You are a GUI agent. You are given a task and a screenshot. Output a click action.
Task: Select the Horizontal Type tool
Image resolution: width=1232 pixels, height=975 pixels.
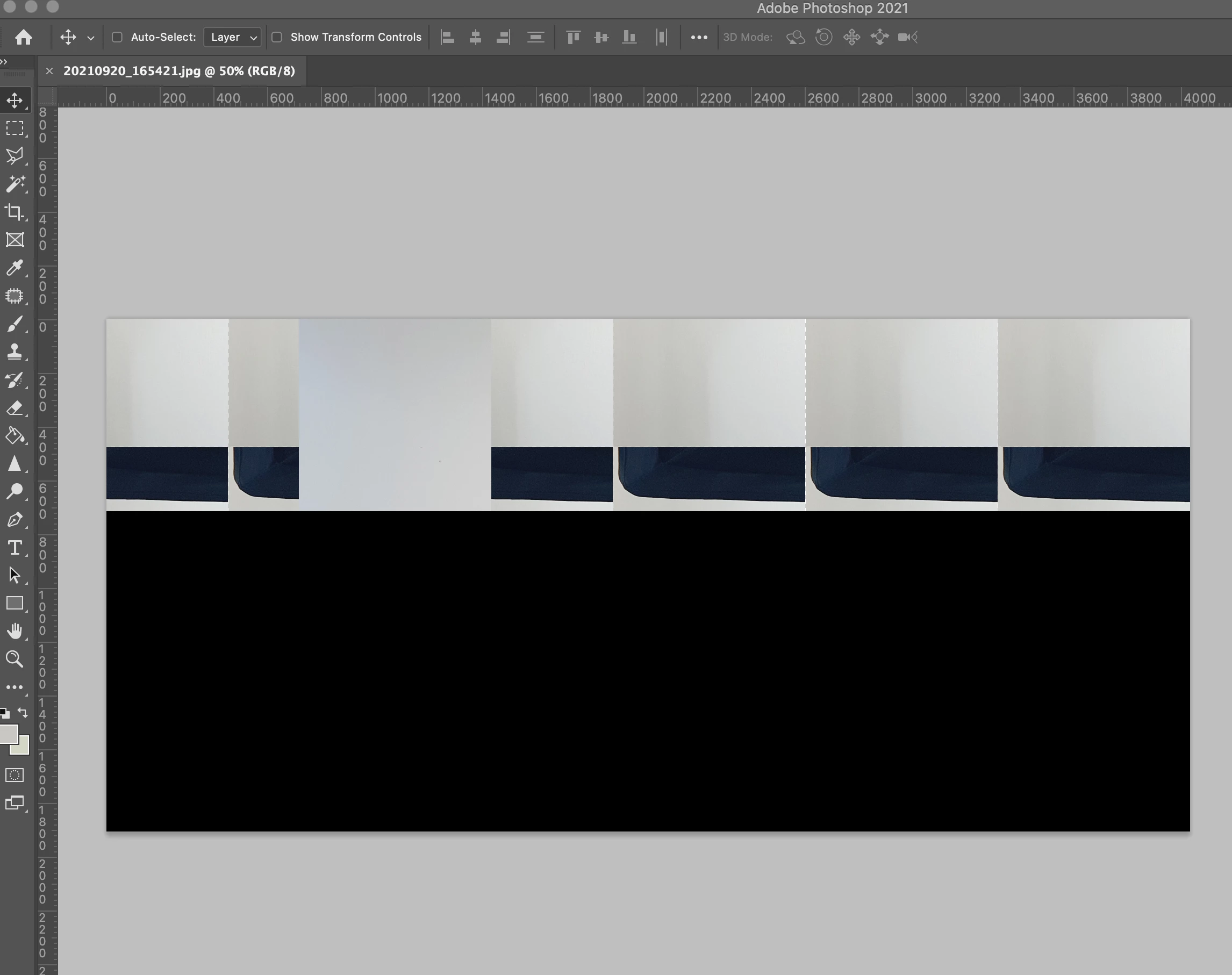(15, 548)
